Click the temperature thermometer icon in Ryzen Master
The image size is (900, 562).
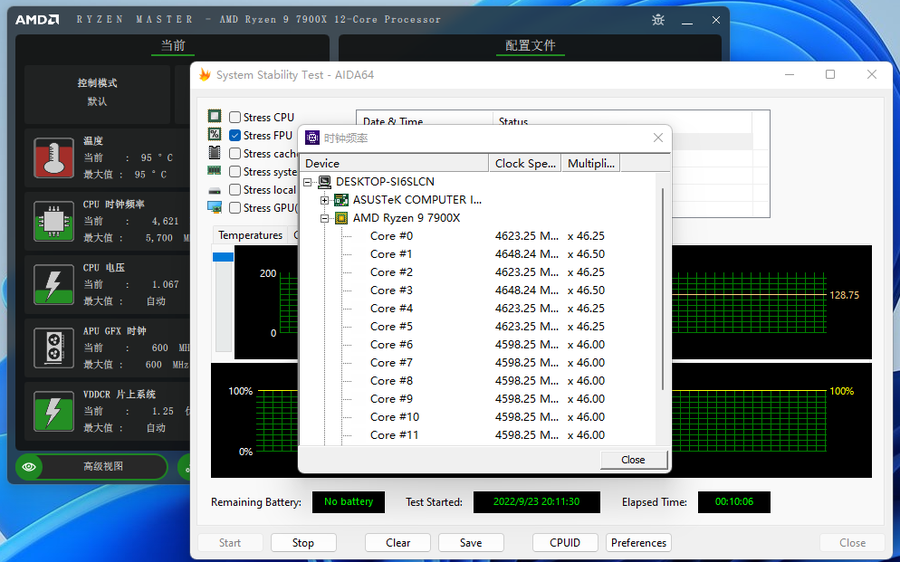(x=55, y=158)
